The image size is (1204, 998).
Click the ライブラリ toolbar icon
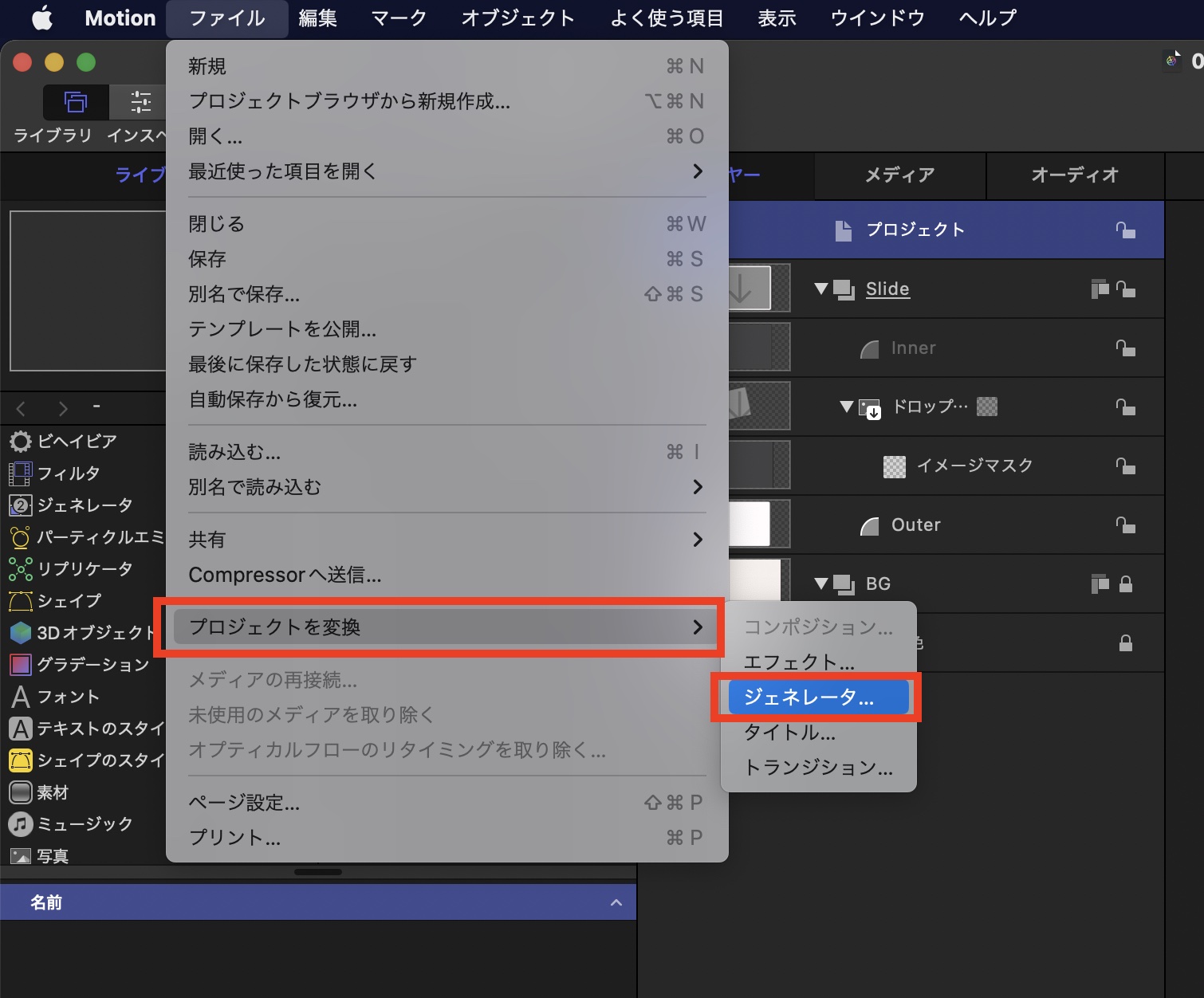point(76,102)
